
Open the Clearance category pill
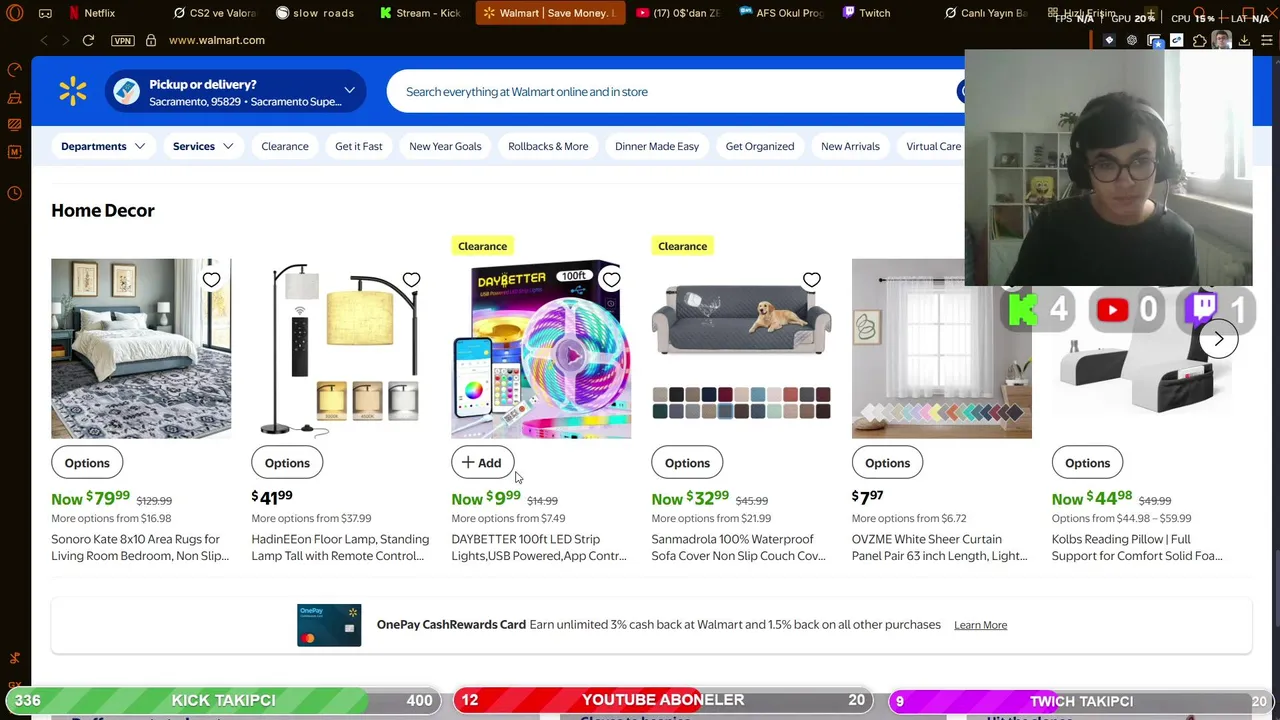click(285, 146)
